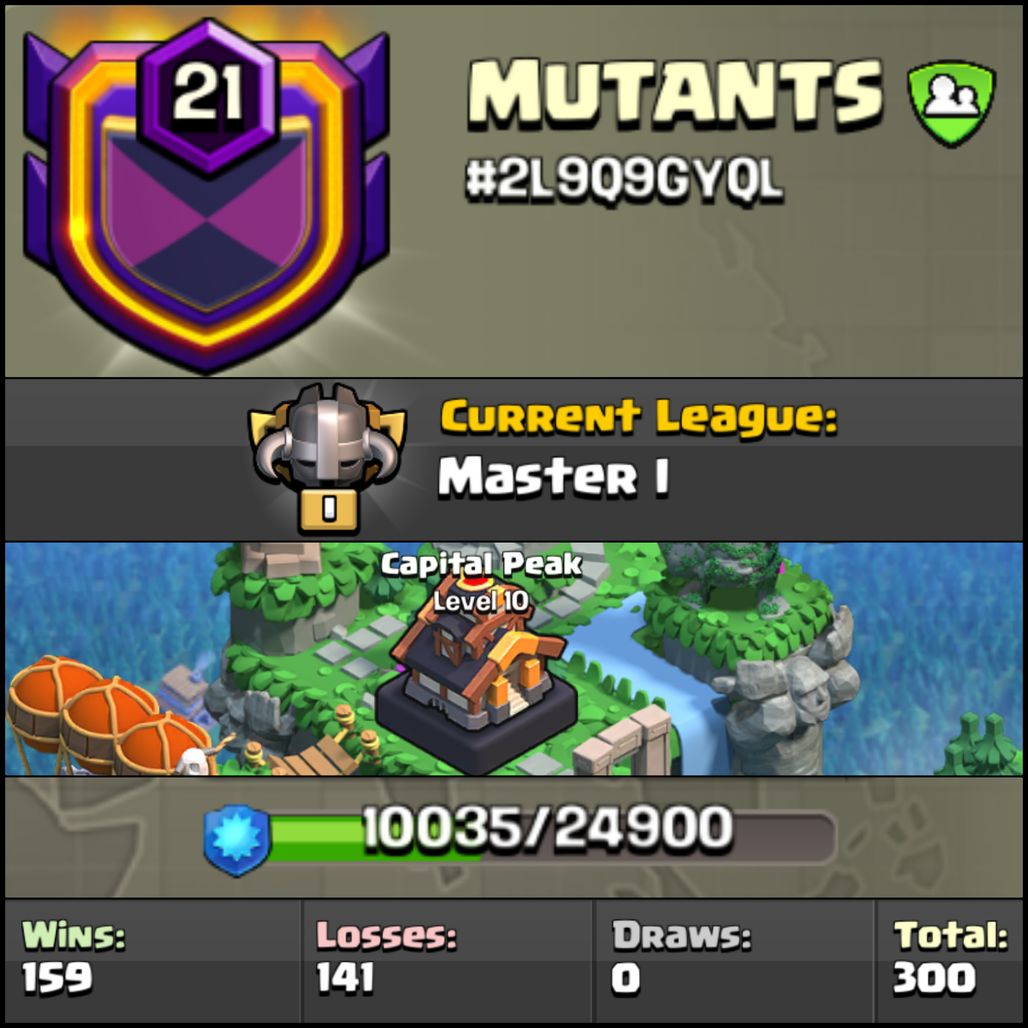This screenshot has height=1028, width=1028.
Task: Click the green friends shield icon
Action: pos(951,103)
